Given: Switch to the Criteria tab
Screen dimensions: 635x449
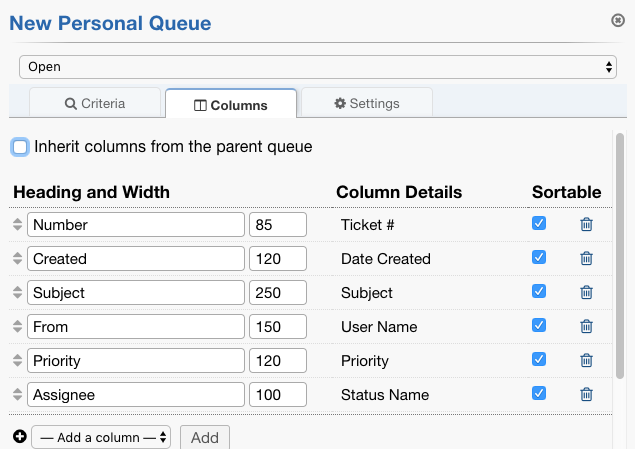Looking at the screenshot, I should pos(95,103).
